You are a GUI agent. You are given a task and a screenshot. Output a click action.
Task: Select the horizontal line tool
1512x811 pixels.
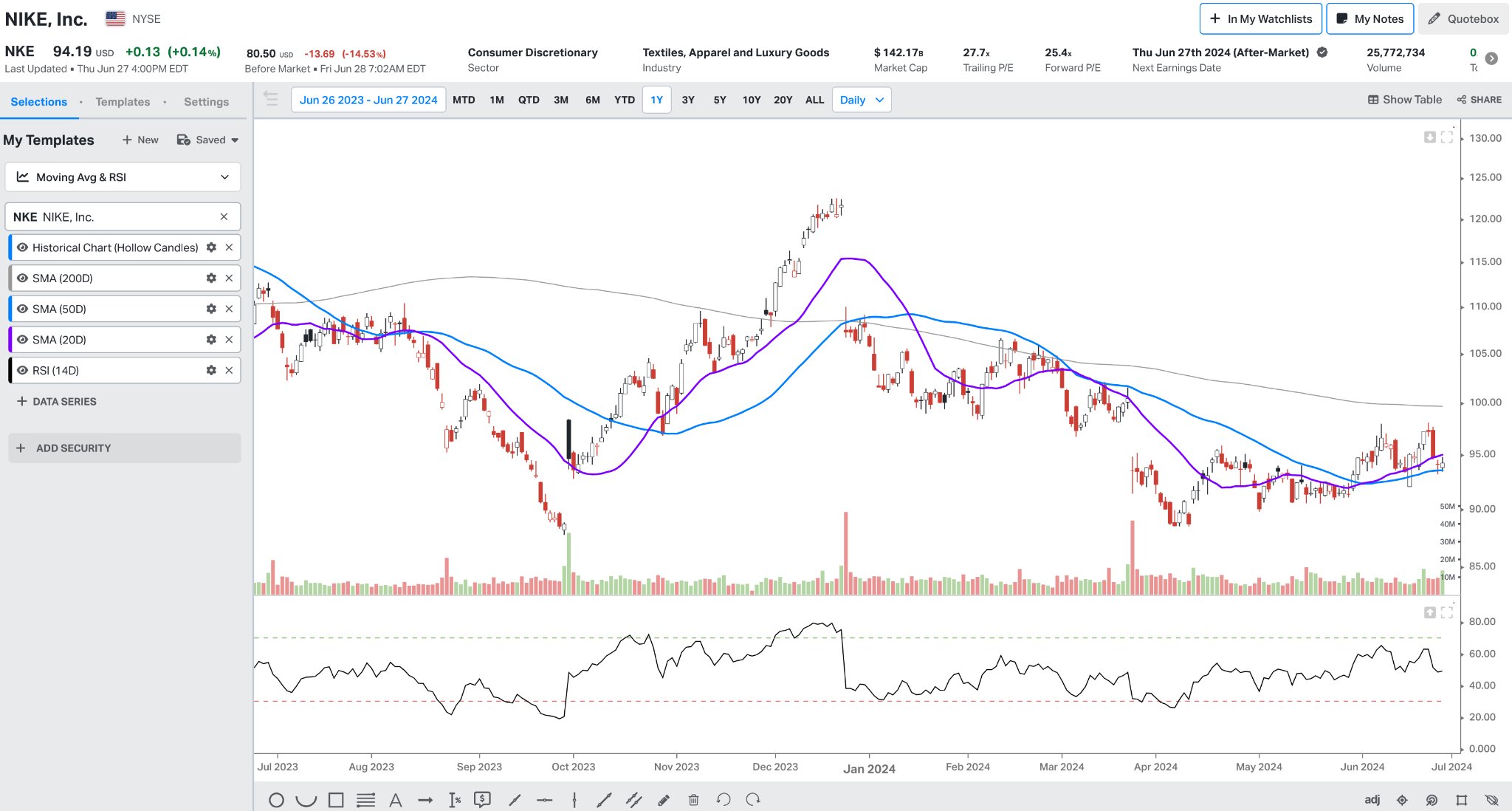(544, 800)
